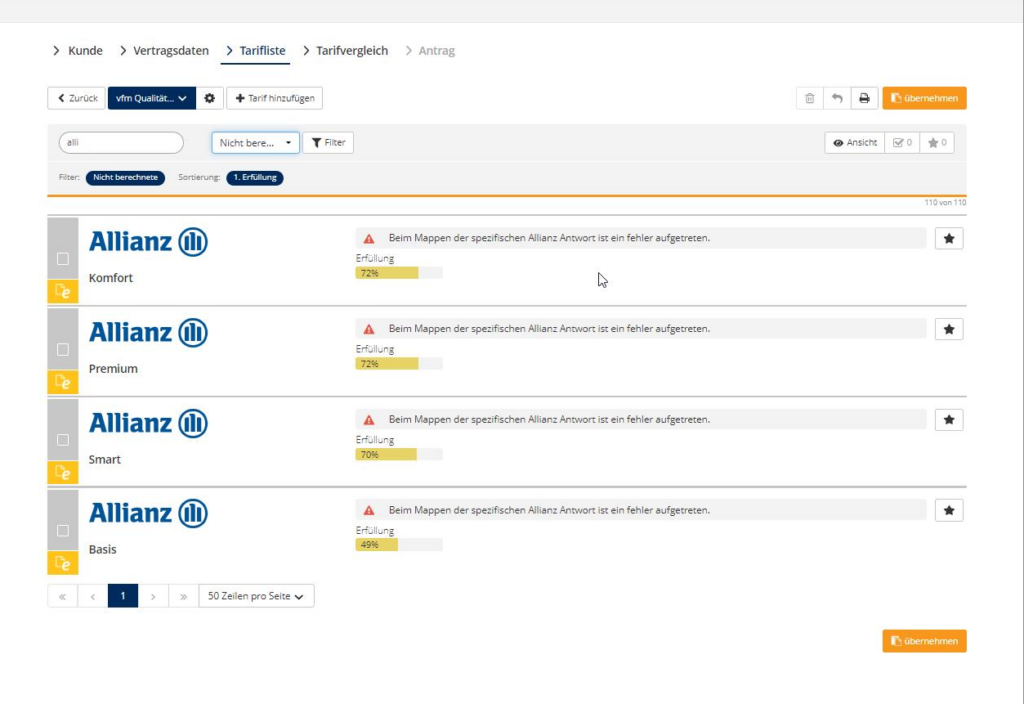Screen dimensions: 1024x704
Task: Click the Komfort tariff name
Action: 110,278
